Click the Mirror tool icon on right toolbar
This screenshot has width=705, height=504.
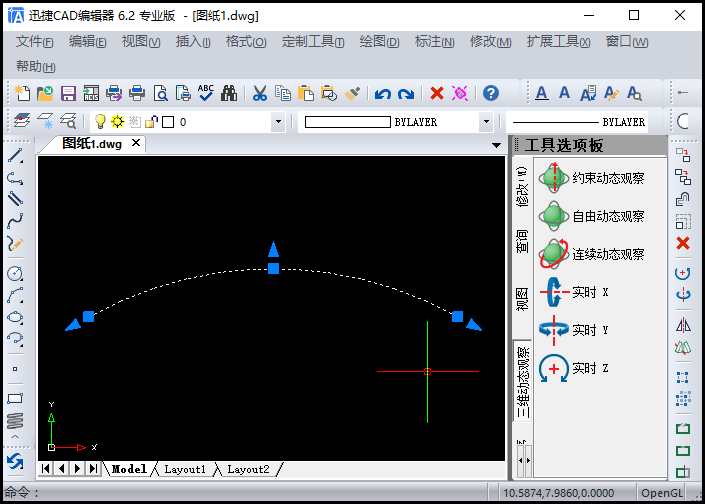[x=683, y=325]
